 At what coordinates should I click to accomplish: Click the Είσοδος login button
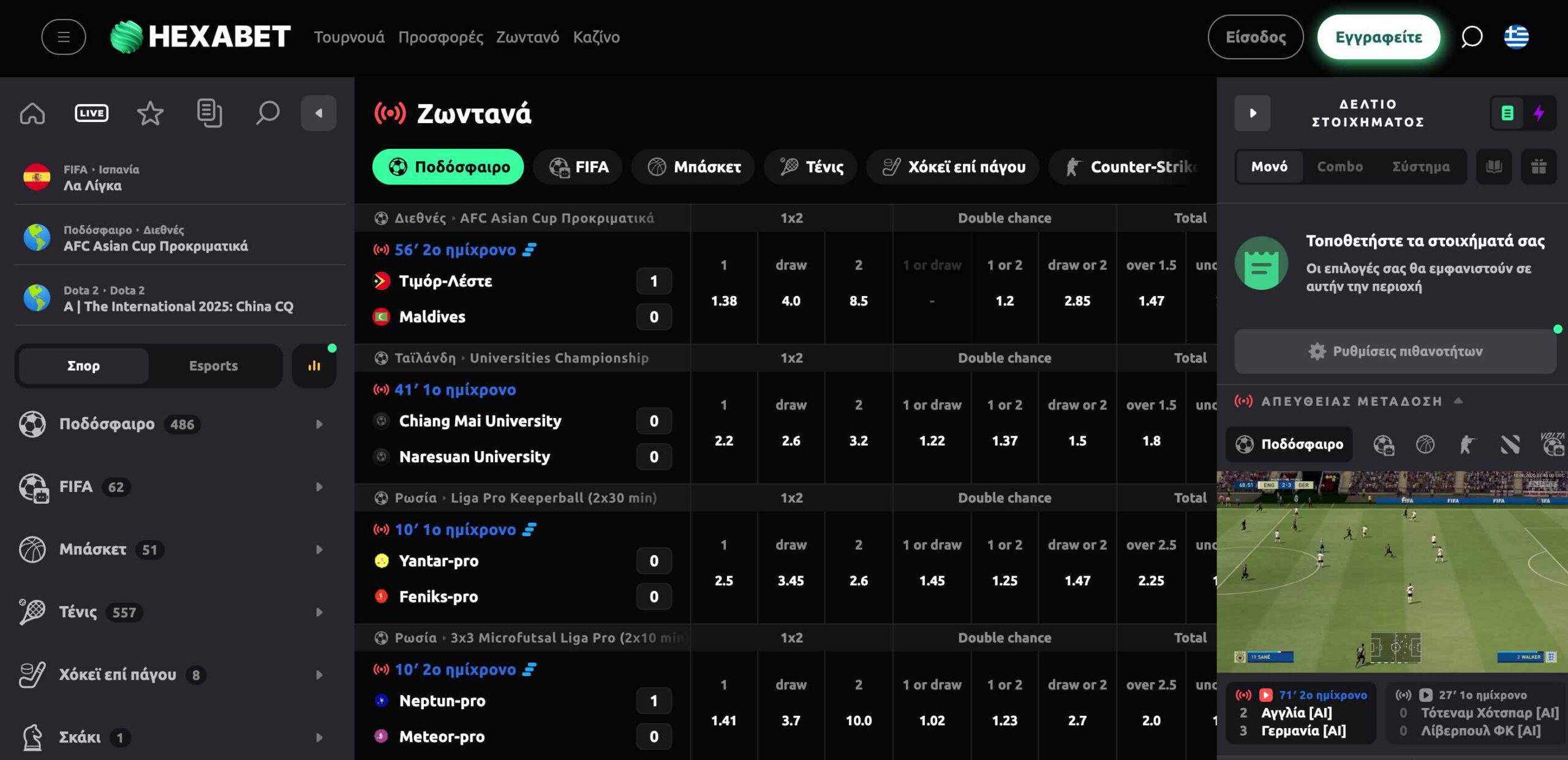[x=1255, y=37]
